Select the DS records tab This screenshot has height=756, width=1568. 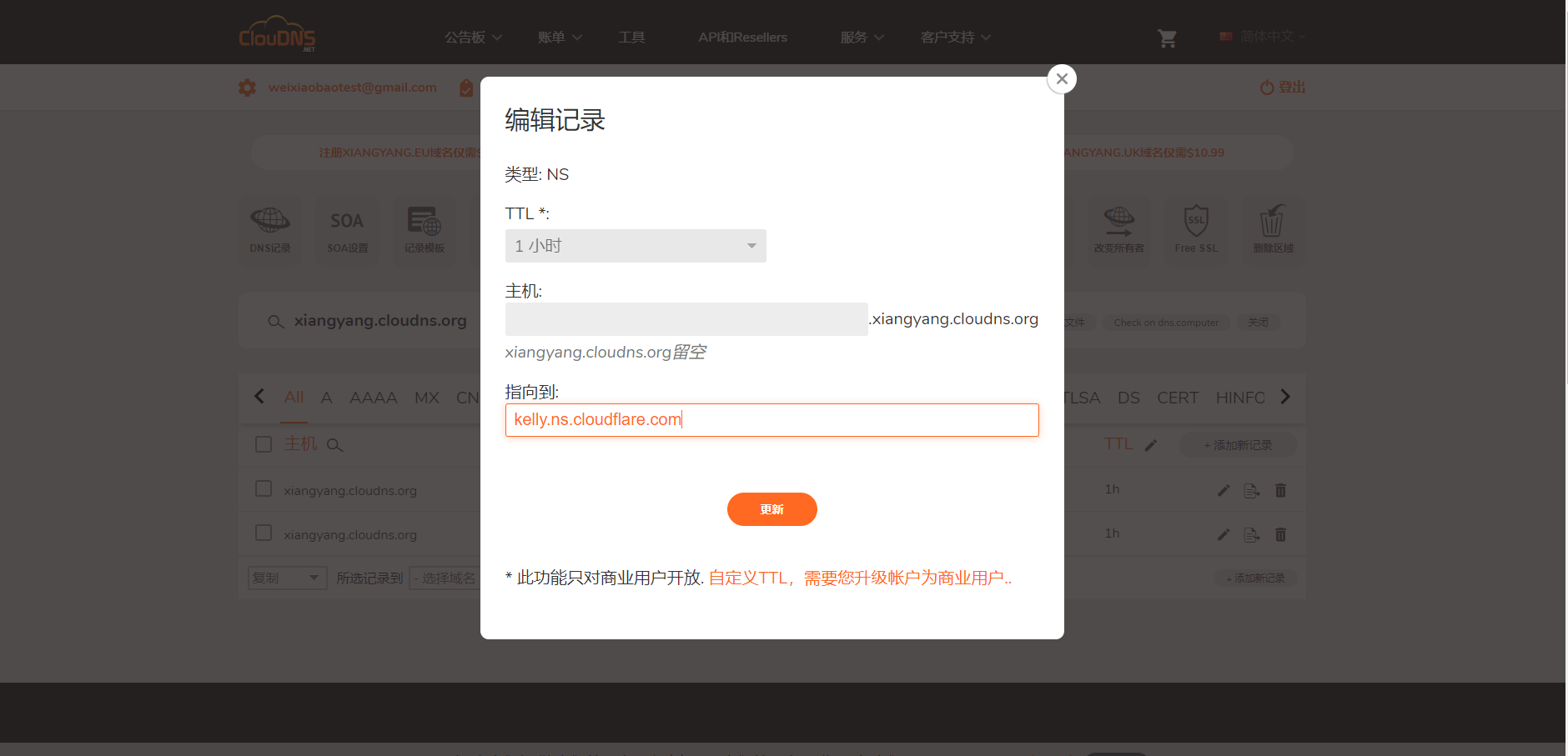point(1128,398)
